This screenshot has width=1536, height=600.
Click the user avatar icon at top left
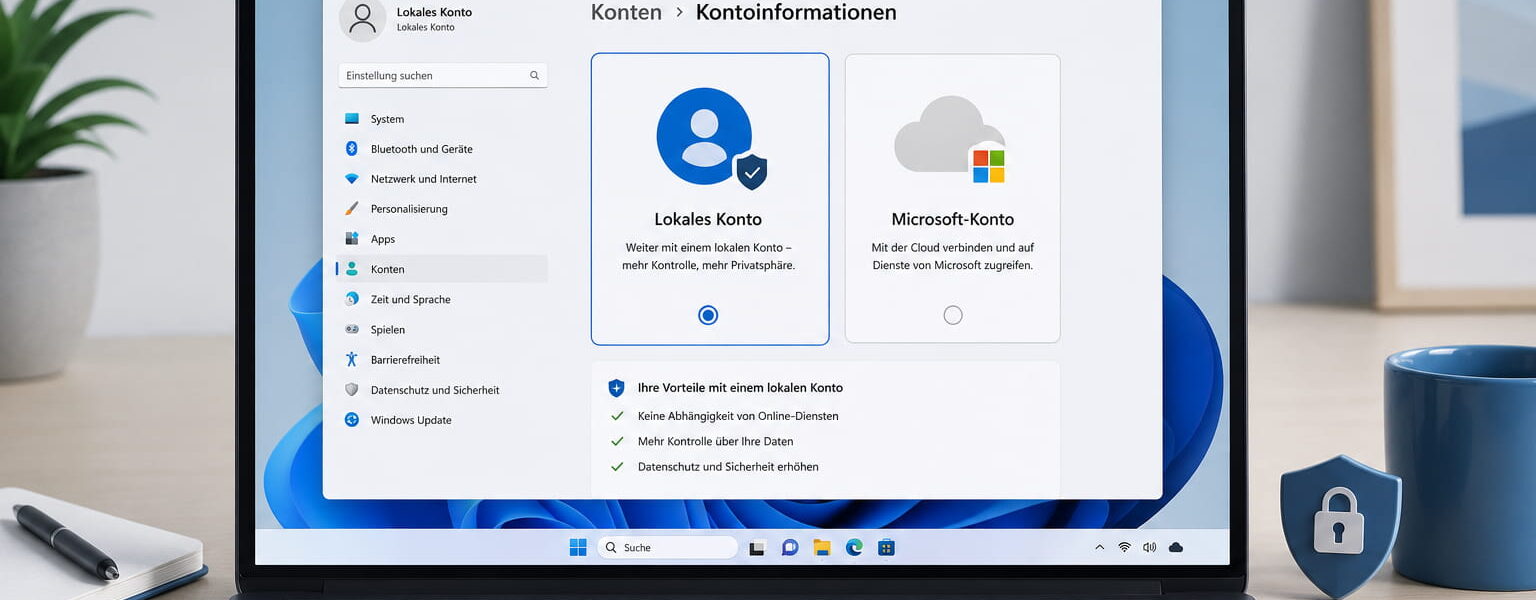(x=362, y=18)
